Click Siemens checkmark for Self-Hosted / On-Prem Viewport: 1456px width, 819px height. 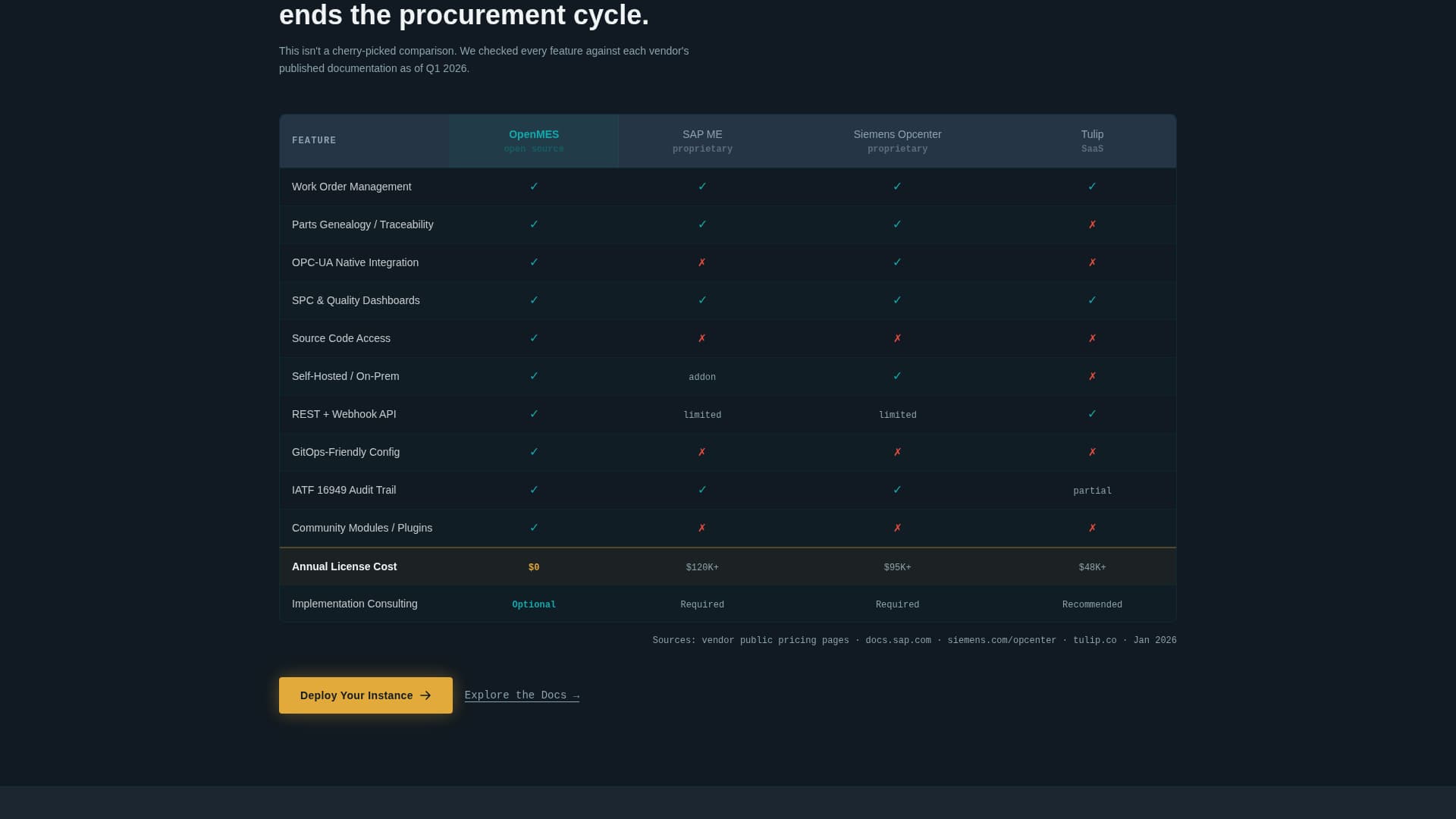point(897,376)
